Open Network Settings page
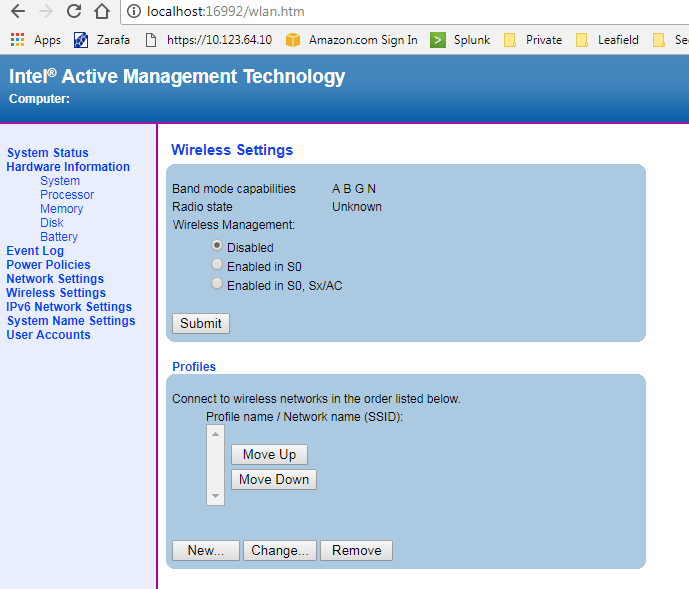 click(55, 279)
